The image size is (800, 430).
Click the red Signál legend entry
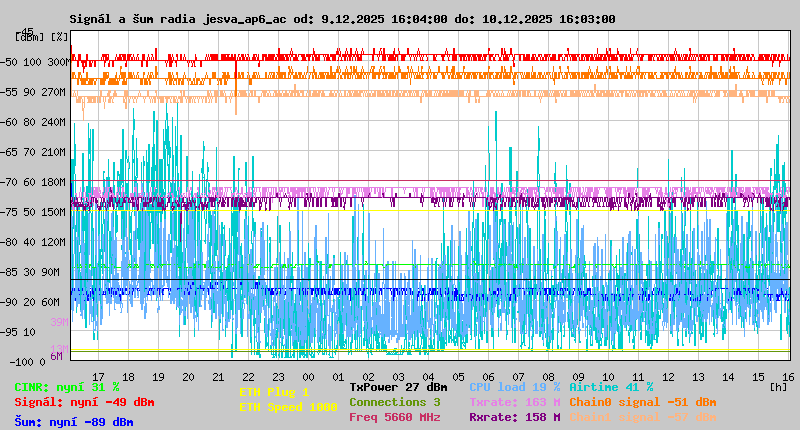[x=84, y=402]
